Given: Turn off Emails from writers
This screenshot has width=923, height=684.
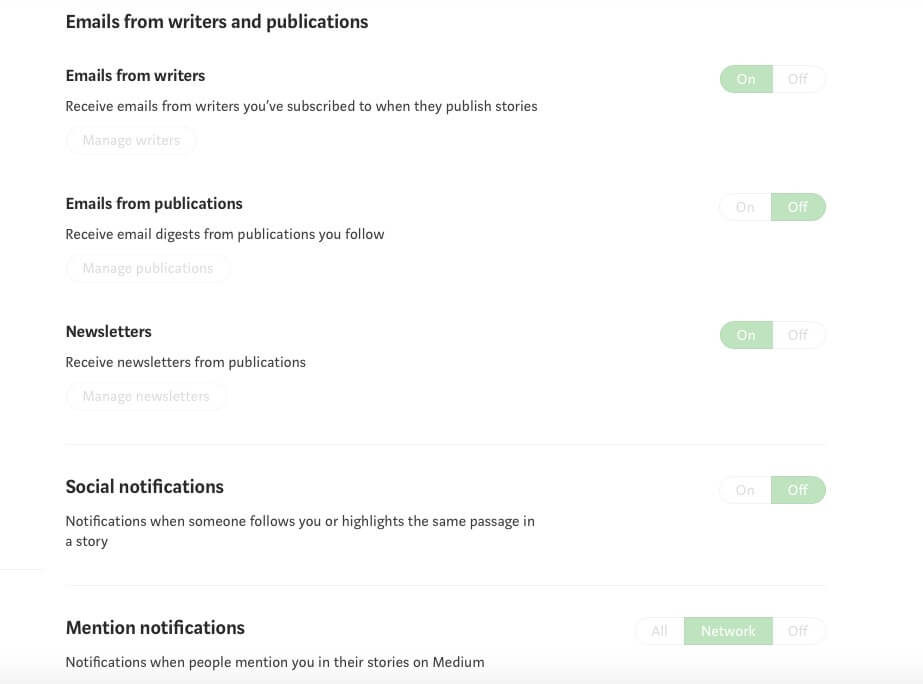Looking at the screenshot, I should (x=798, y=79).
